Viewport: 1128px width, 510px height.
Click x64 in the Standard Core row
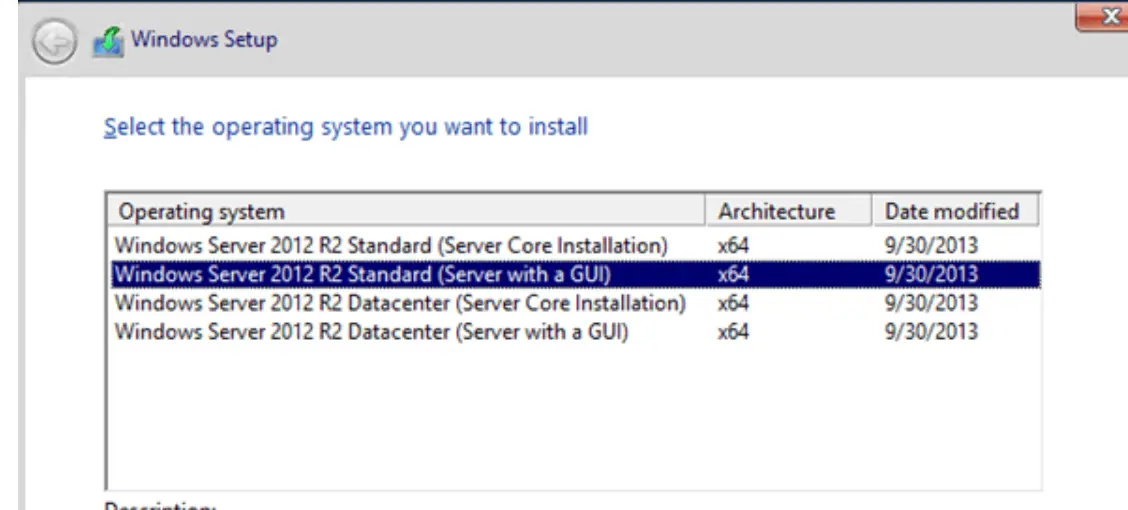tap(733, 244)
